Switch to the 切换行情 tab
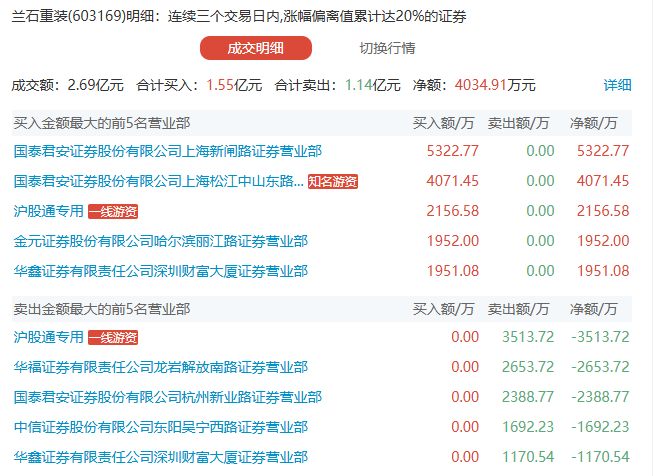Screen dimensions: 653x476 pyautogui.click(x=387, y=48)
